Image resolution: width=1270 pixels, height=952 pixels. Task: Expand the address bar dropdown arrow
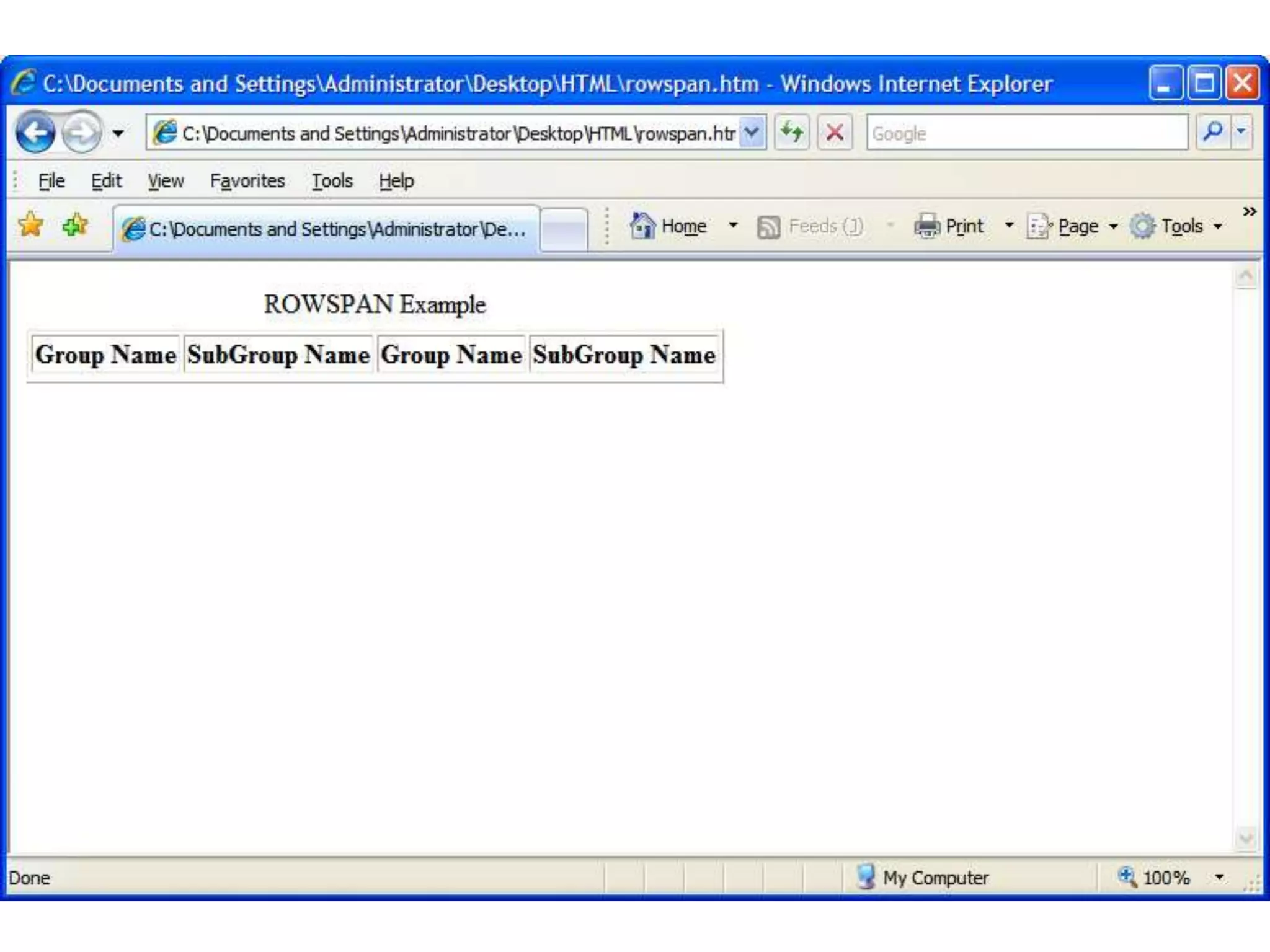(752, 132)
